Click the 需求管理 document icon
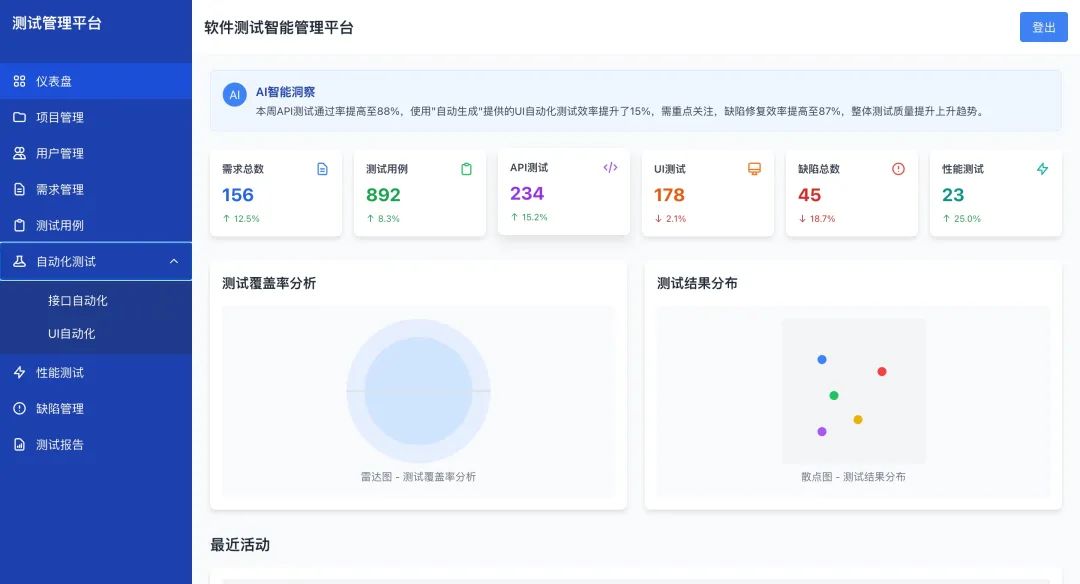The height and width of the screenshot is (584, 1080). [x=19, y=189]
